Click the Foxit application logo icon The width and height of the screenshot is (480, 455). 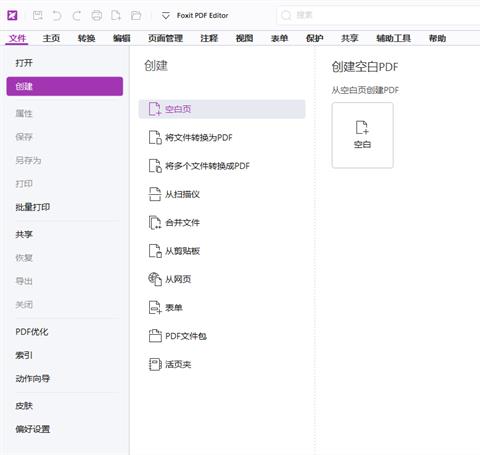[x=12, y=15]
